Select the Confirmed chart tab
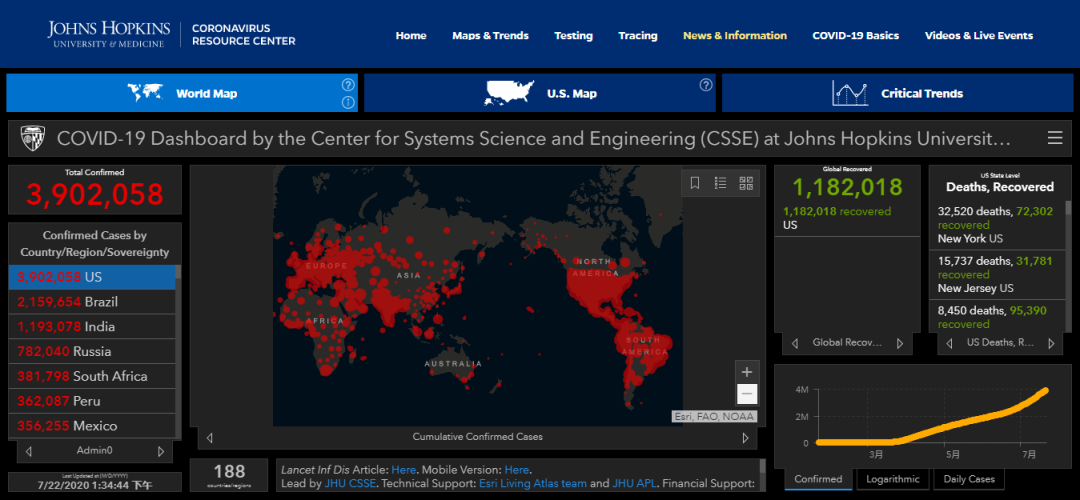1080x500 pixels. pos(818,479)
